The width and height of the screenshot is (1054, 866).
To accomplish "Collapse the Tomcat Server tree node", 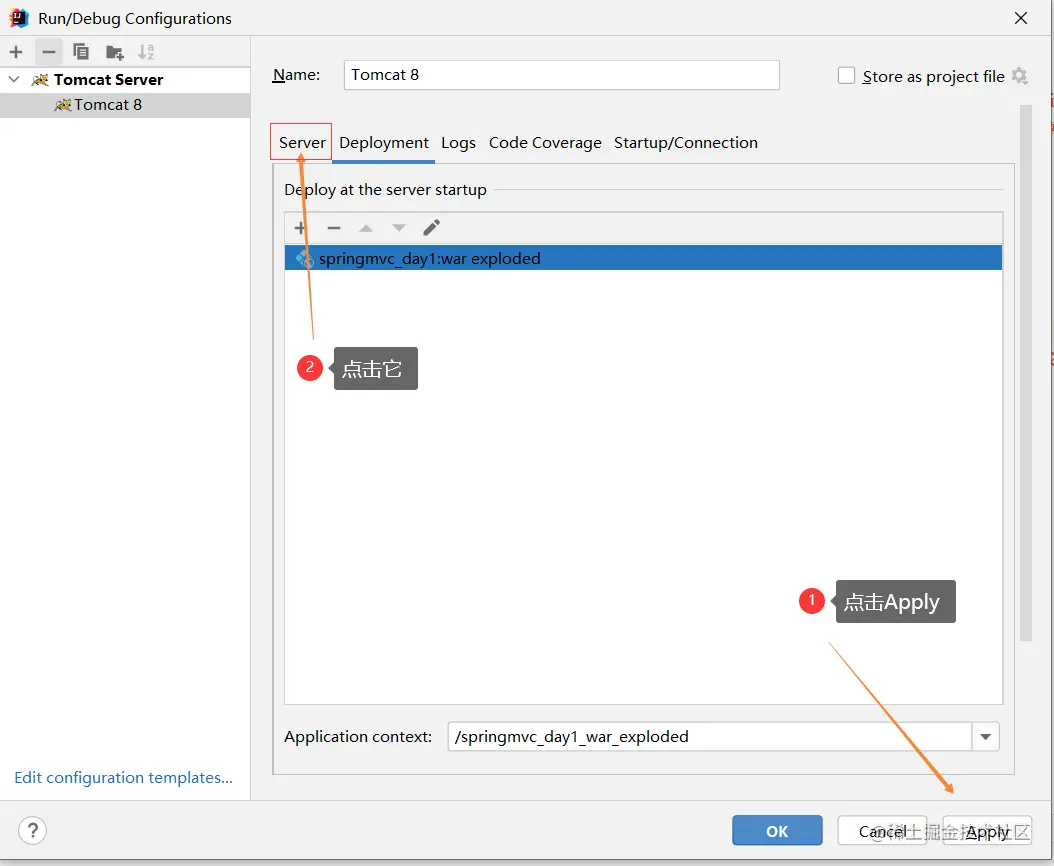I will (14, 79).
